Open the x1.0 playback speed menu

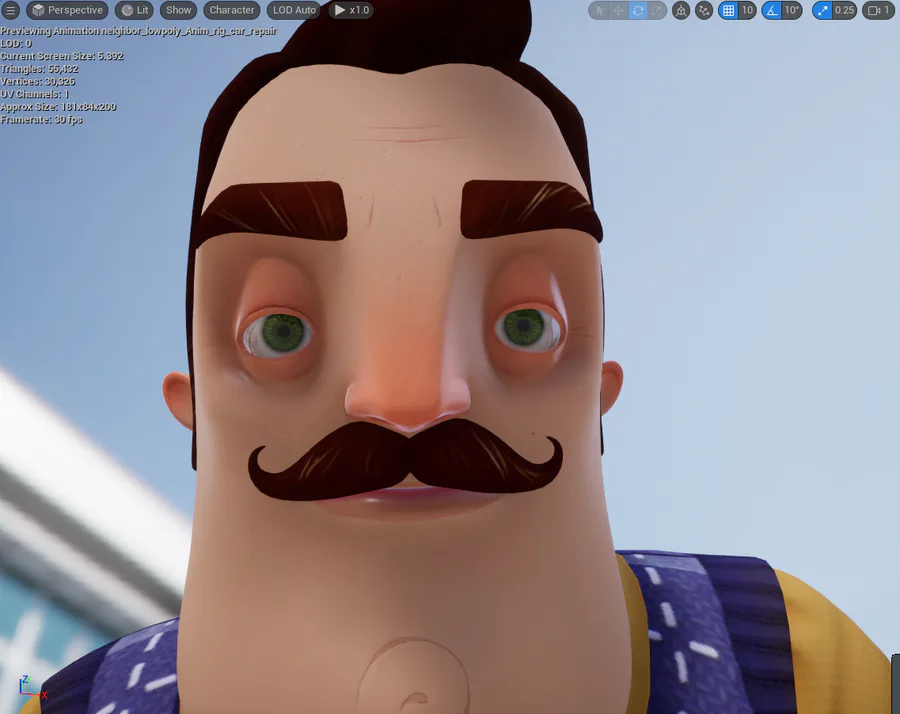click(x=351, y=10)
